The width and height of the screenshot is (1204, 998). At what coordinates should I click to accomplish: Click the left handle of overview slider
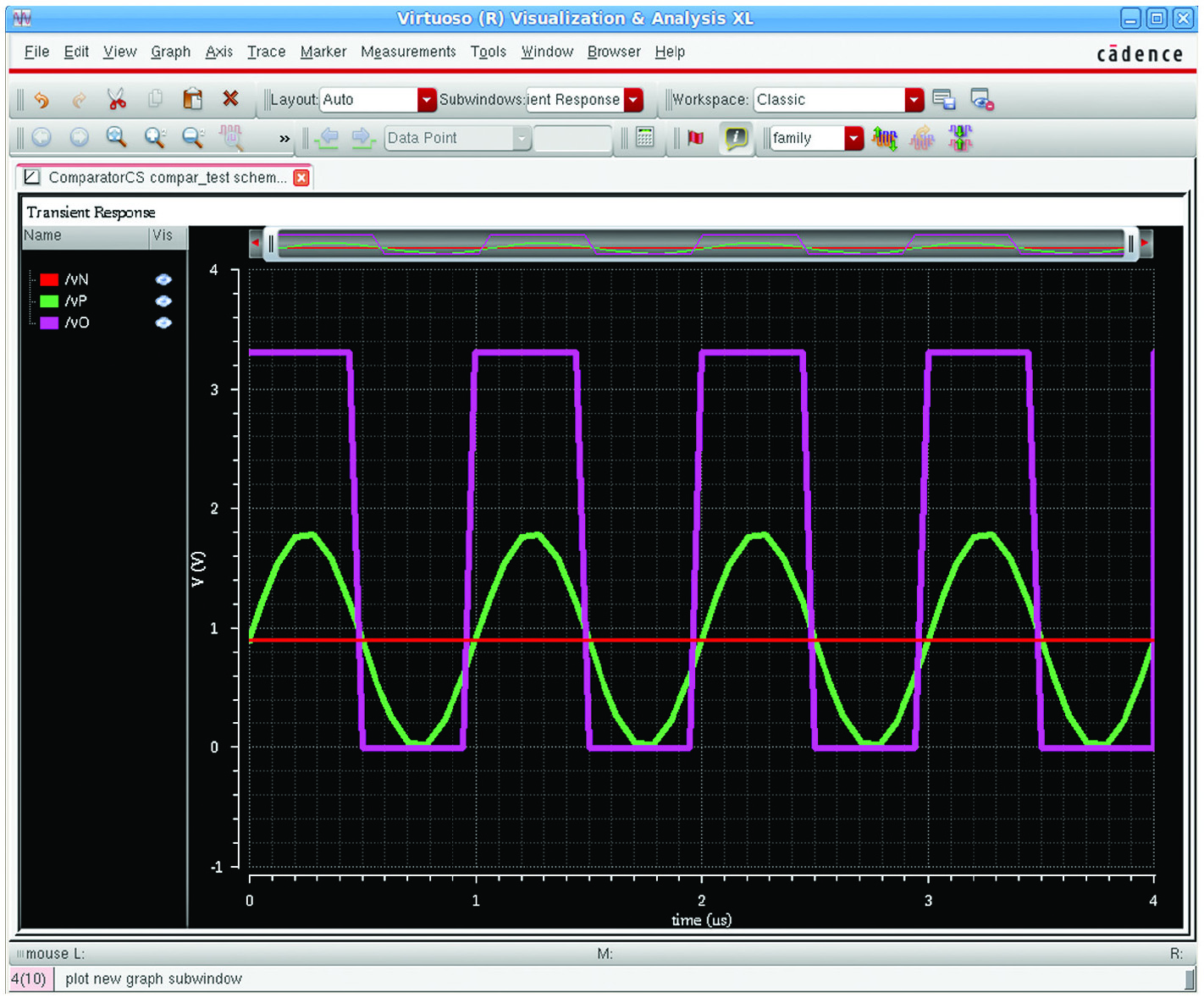coord(271,244)
